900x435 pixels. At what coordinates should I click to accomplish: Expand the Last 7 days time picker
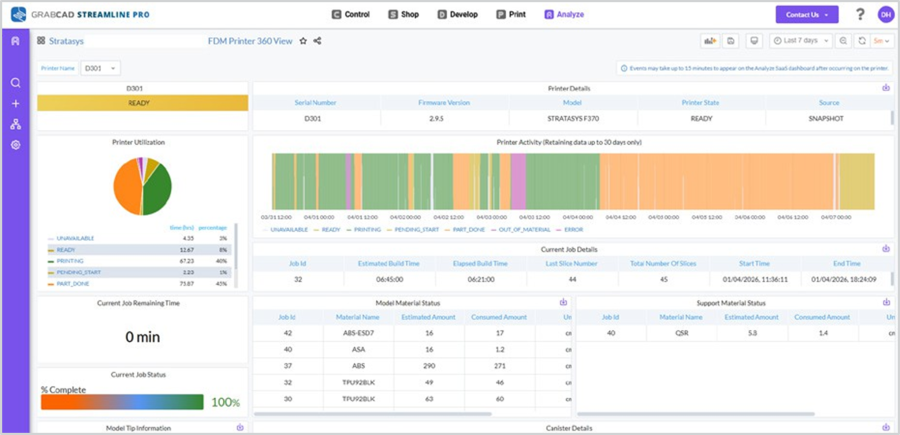(x=801, y=41)
